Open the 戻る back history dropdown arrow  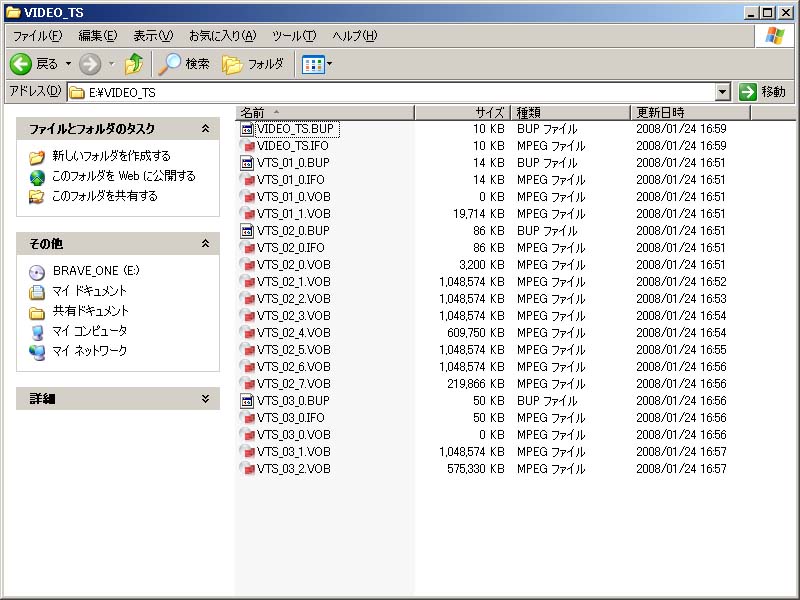click(x=68, y=64)
